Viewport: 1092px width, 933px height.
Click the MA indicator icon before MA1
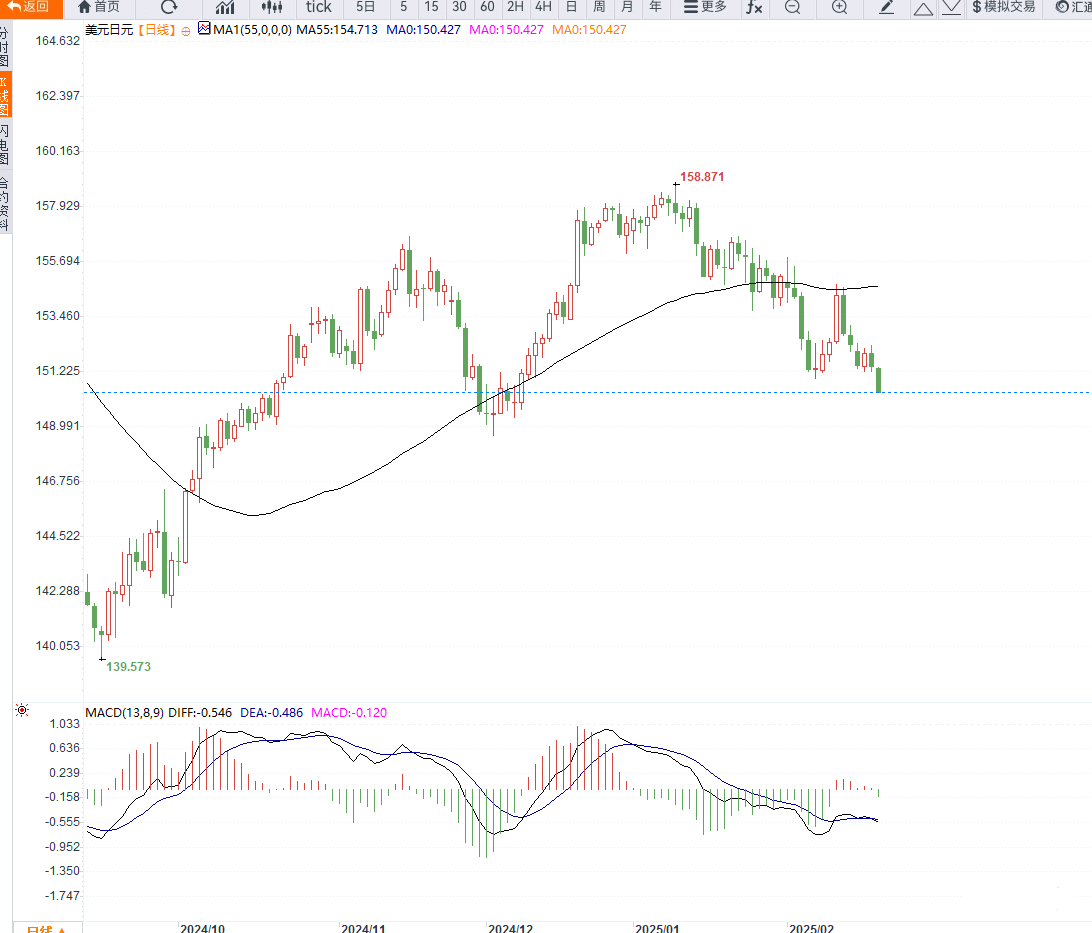pos(204,29)
